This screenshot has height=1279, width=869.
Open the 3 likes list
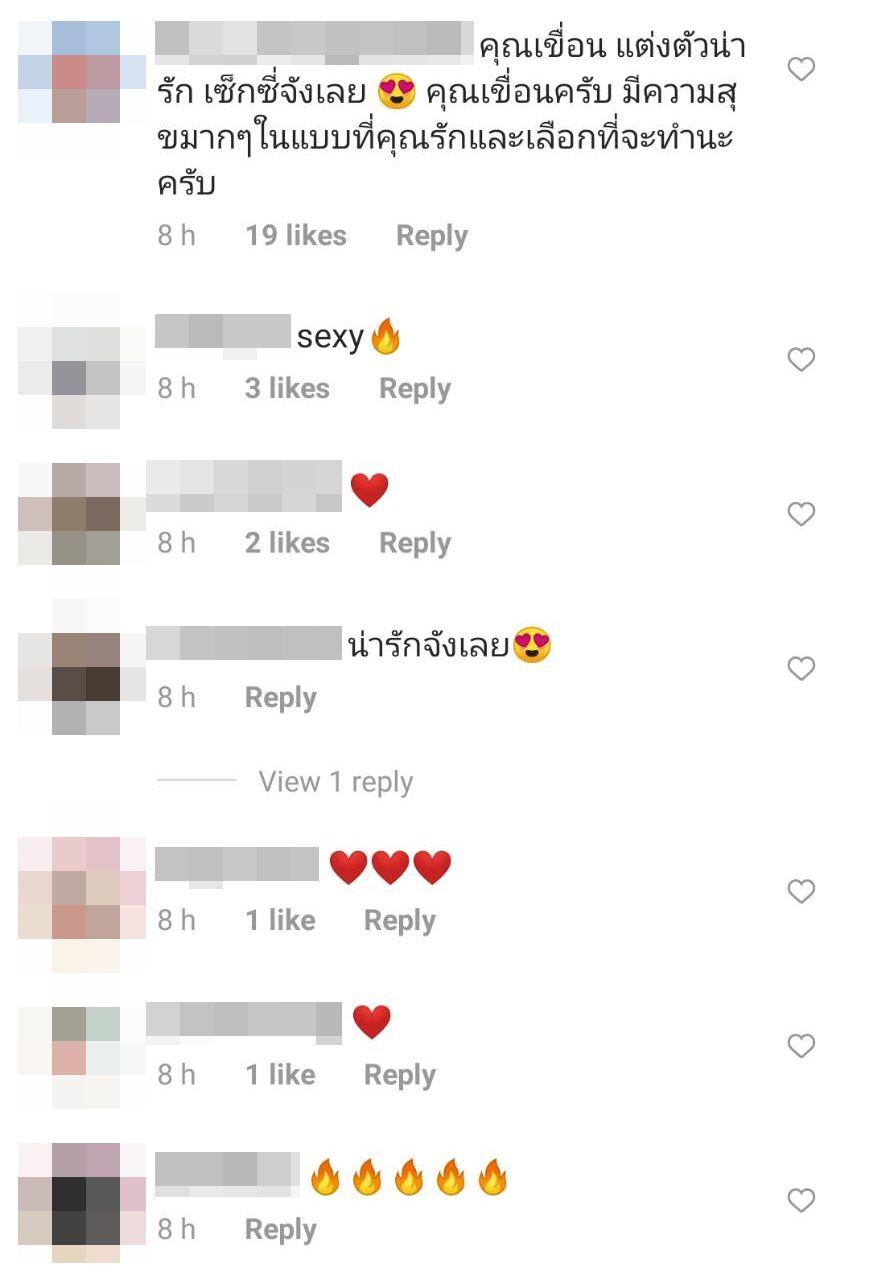(x=287, y=389)
